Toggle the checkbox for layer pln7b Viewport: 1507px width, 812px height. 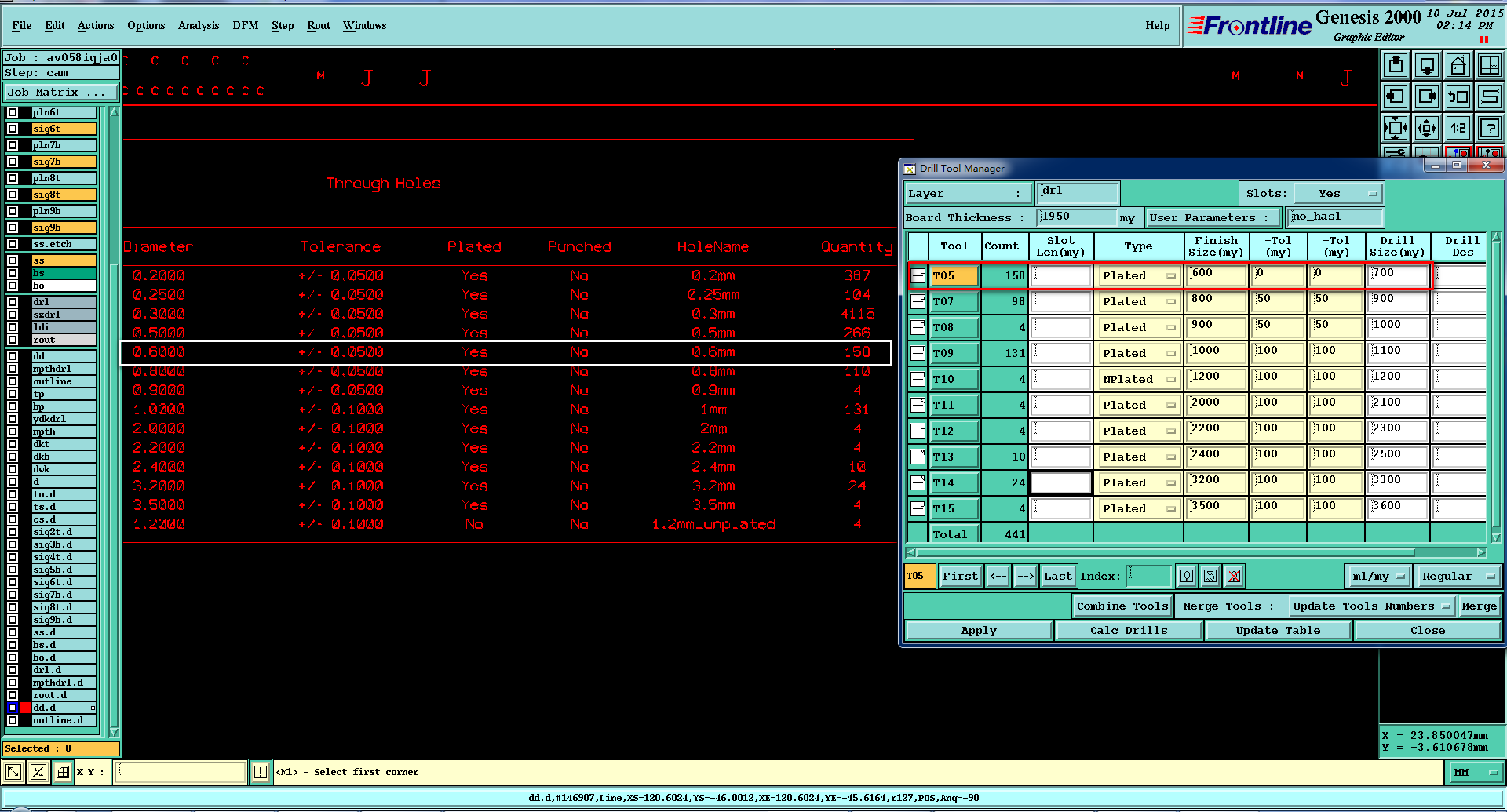pos(13,145)
